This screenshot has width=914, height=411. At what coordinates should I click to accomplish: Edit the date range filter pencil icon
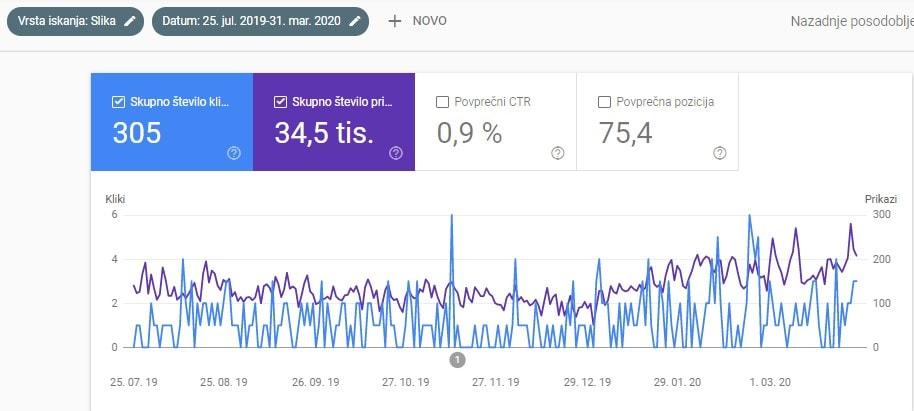[354, 22]
